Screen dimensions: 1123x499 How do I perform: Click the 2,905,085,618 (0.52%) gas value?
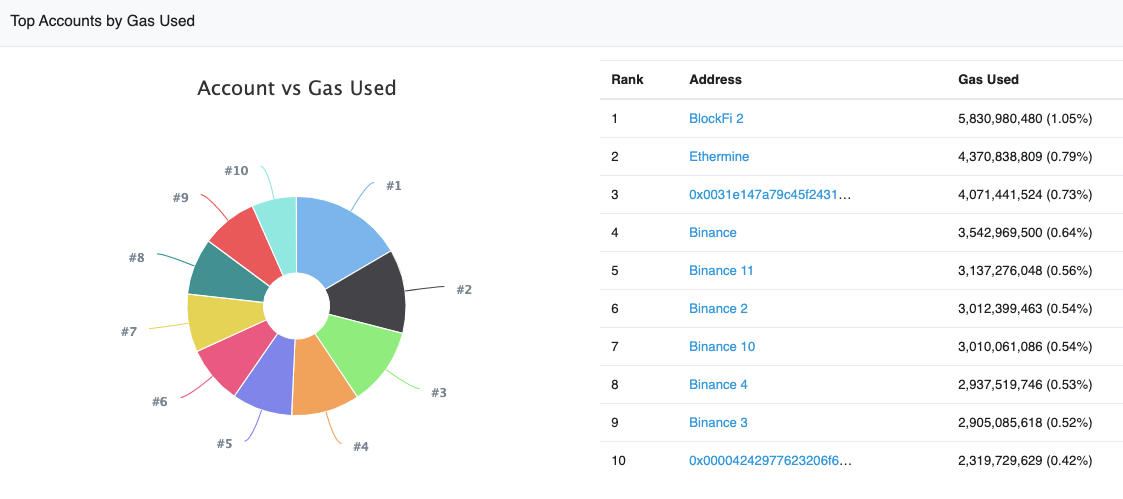point(1025,422)
